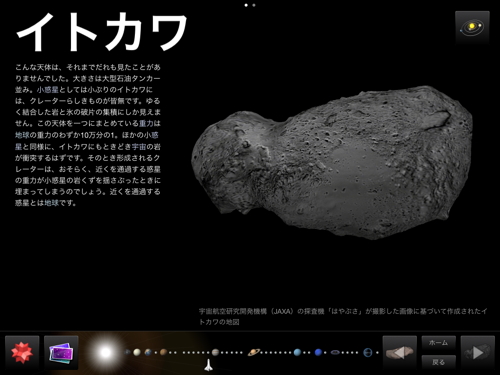Select Earth in the planet strip
Screen dimensions: 500x375
click(x=148, y=352)
